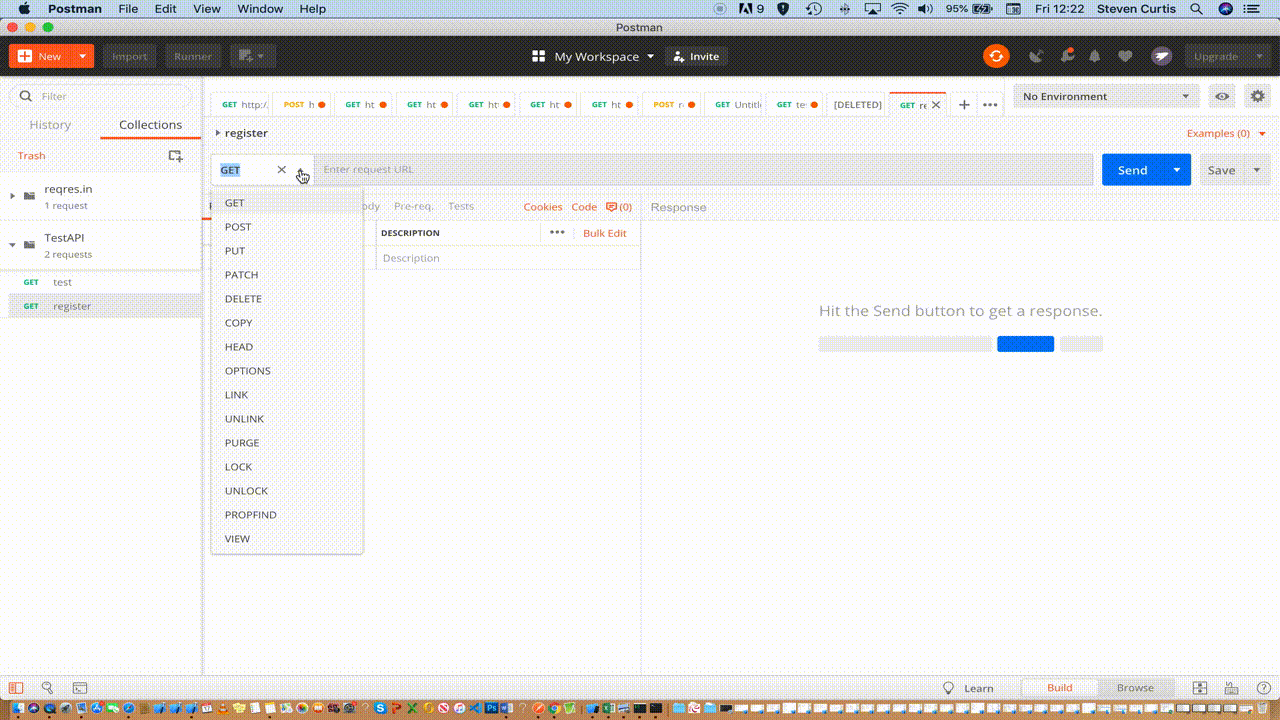Switch to Browse mode
The height and width of the screenshot is (720, 1280).
[x=1135, y=688]
